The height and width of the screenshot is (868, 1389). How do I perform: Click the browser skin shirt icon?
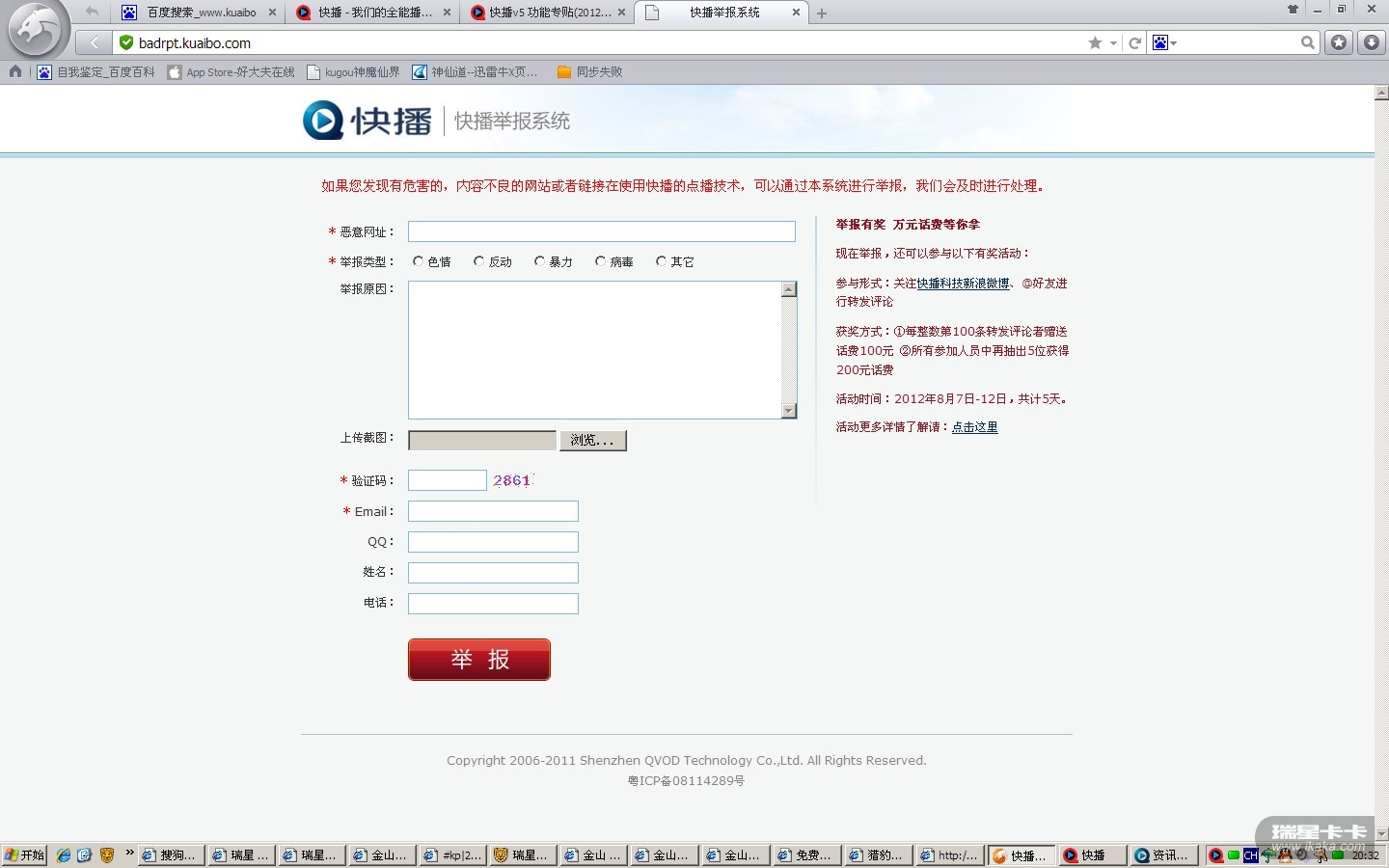pos(1293,10)
